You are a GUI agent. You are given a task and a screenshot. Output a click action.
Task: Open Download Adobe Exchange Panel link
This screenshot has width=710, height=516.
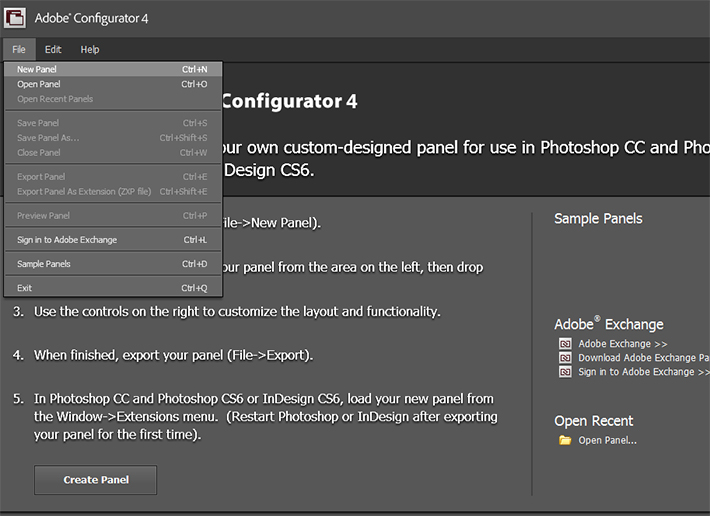[x=644, y=358]
